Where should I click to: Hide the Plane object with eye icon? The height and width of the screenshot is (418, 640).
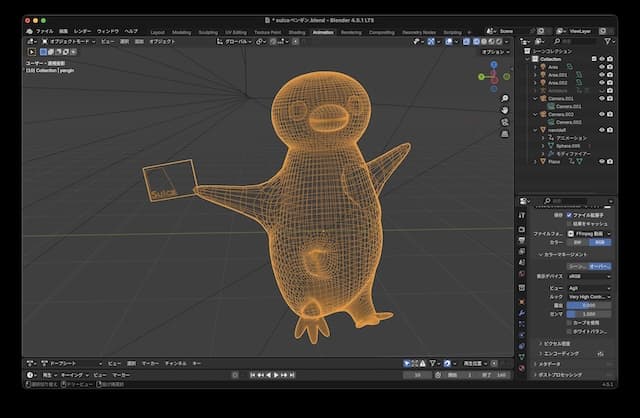(602, 160)
